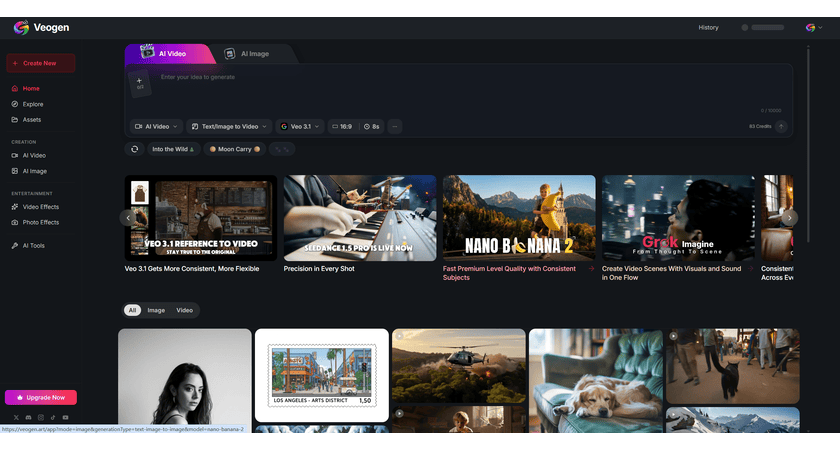The image size is (840, 450).
Task: Open the TikTok social icon
Action: 53,417
